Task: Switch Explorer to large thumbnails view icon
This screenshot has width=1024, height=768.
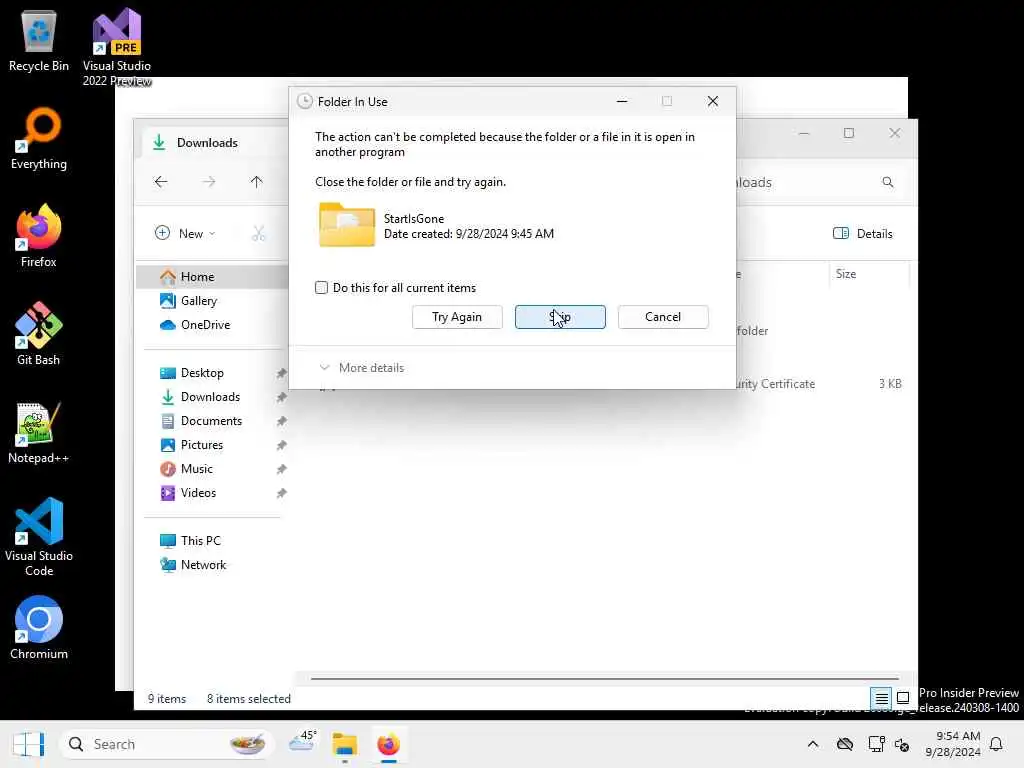Action: 903,698
